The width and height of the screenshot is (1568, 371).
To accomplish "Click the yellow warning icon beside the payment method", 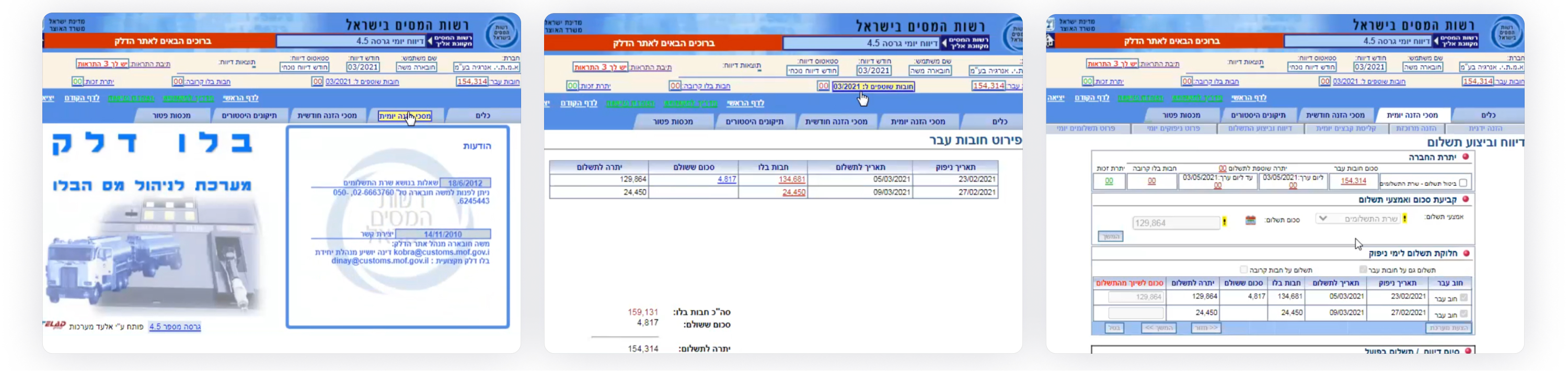I will (1404, 219).
